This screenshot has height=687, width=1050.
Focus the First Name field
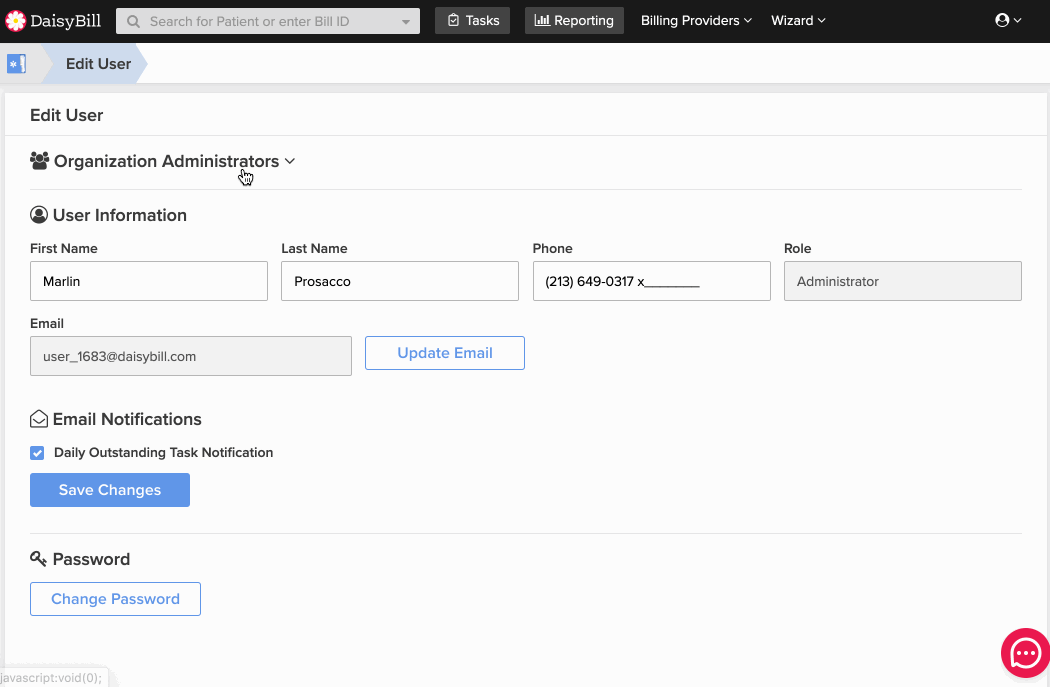pyautogui.click(x=149, y=281)
